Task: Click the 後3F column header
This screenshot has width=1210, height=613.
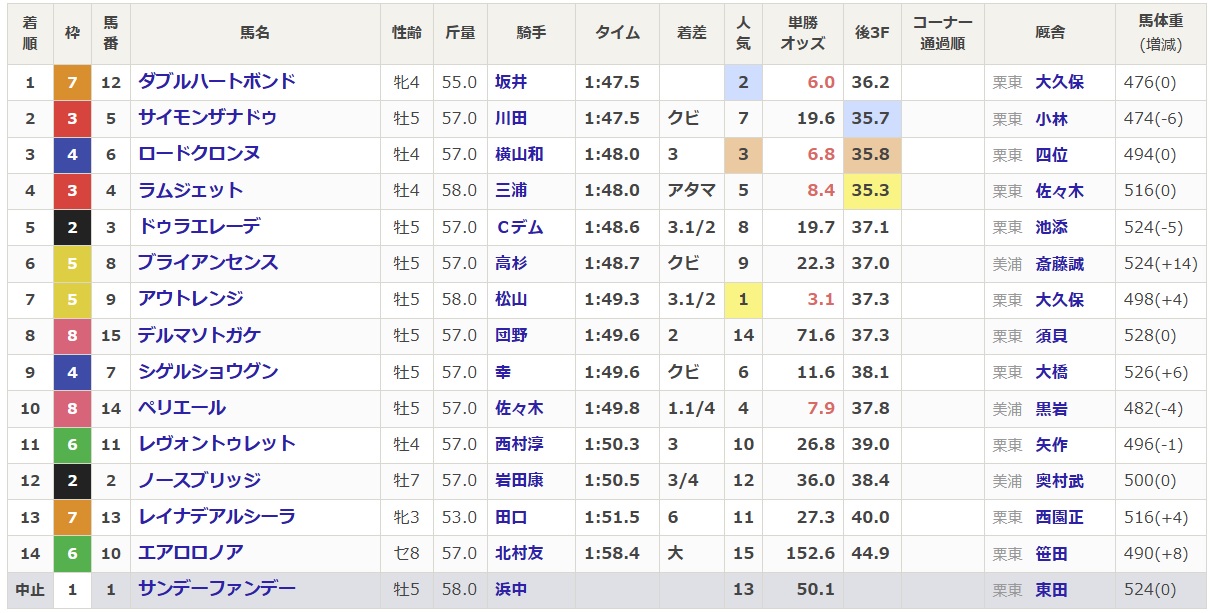Action: tap(872, 33)
